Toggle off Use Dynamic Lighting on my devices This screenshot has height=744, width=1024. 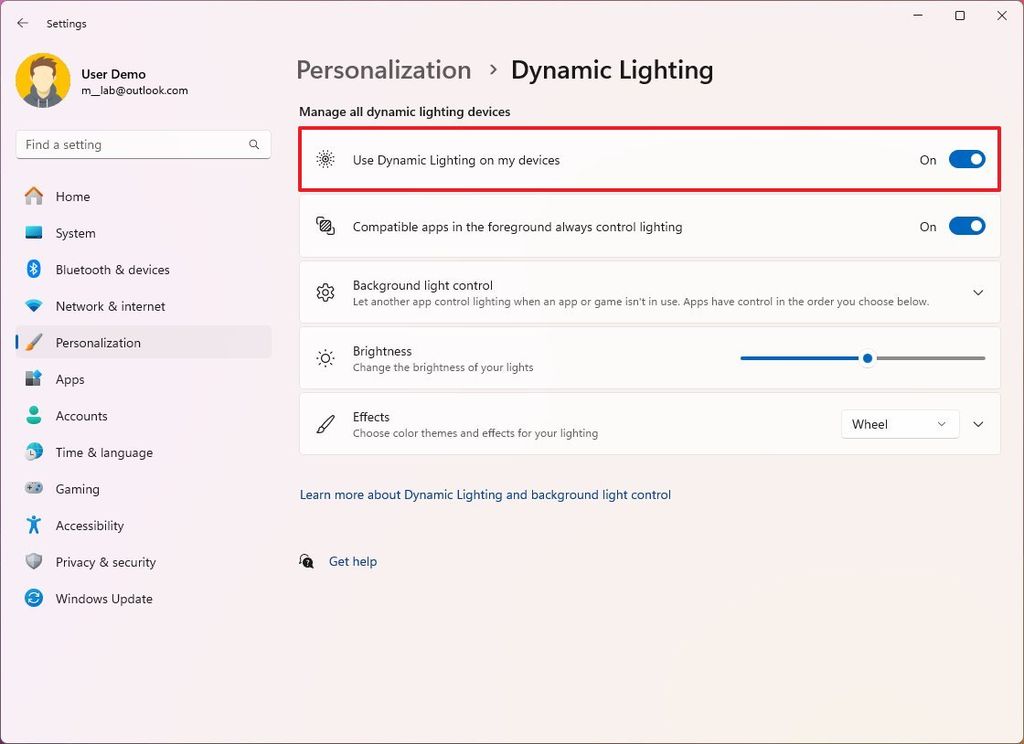pyautogui.click(x=966, y=159)
